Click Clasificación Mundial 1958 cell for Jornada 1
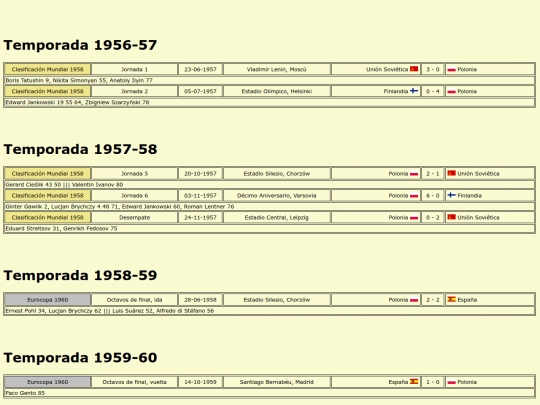 coord(48,69)
